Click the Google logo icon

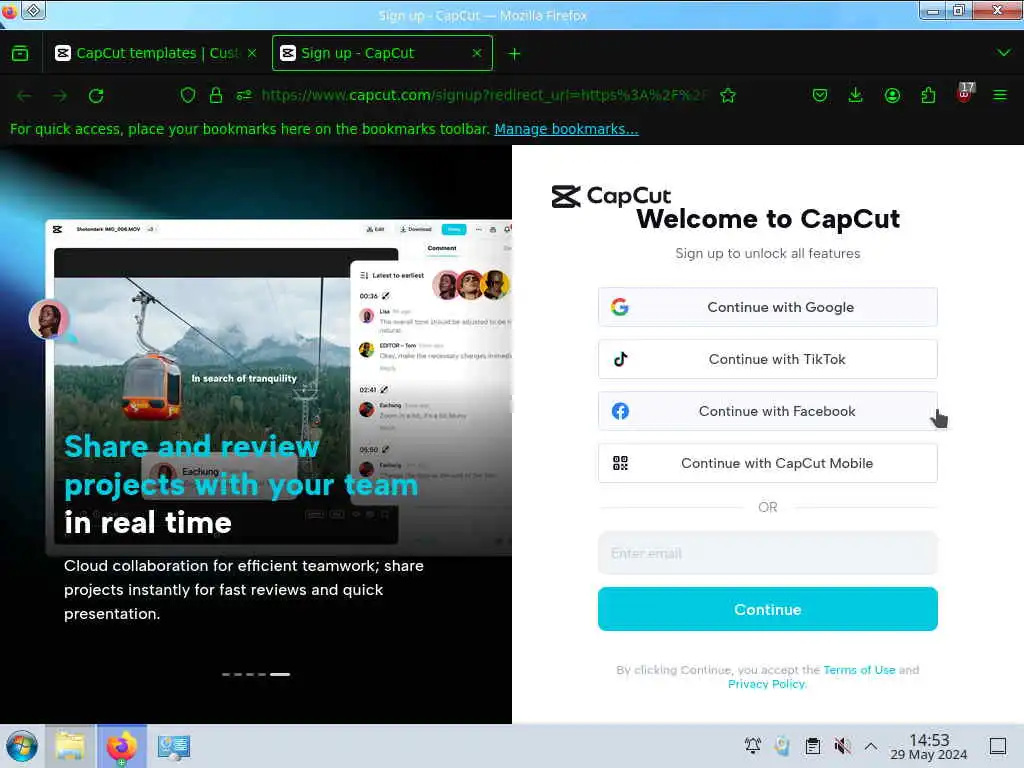pos(620,307)
